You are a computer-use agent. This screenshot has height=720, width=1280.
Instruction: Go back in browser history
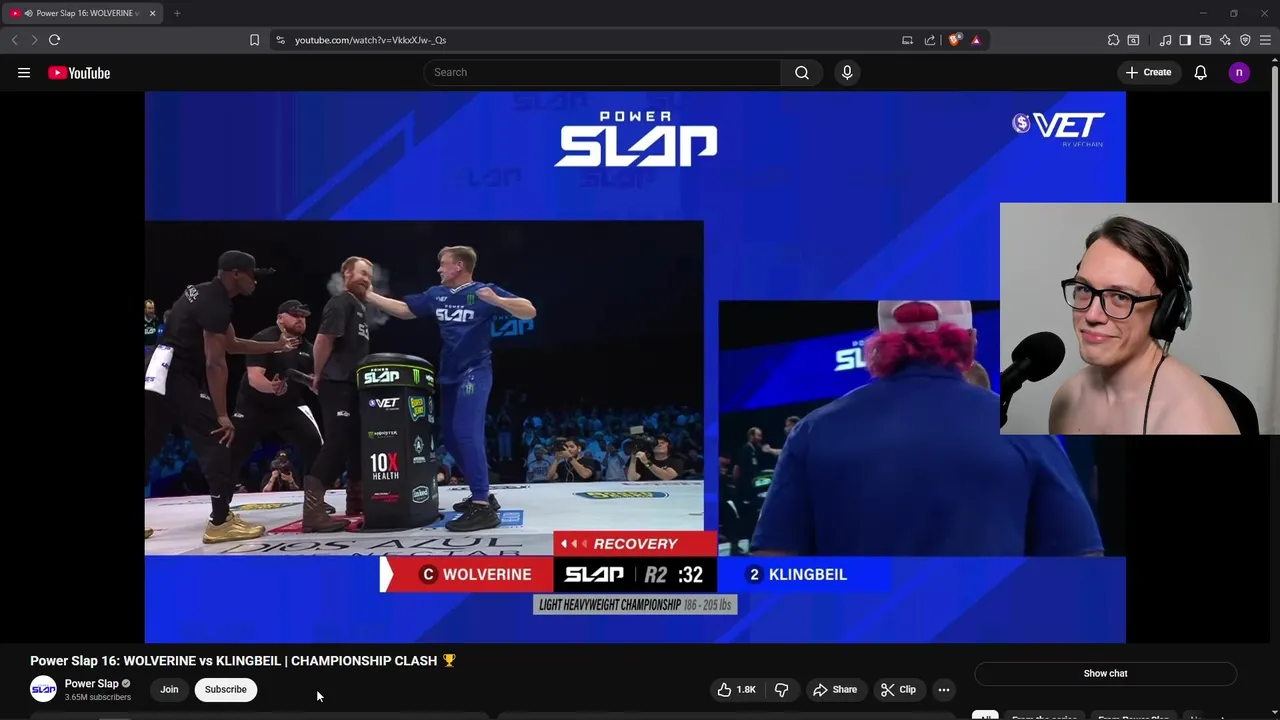pos(14,40)
